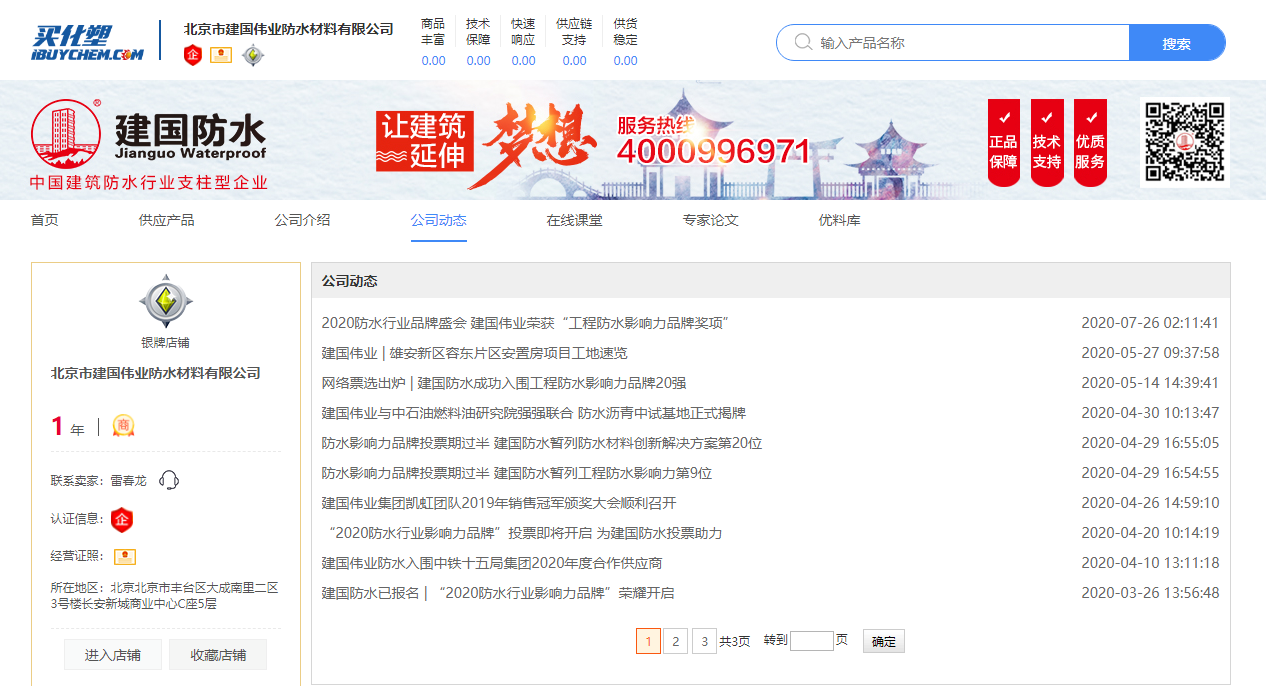The image size is (1266, 686).
Task: Open the 优料库 tab
Action: click(x=839, y=220)
